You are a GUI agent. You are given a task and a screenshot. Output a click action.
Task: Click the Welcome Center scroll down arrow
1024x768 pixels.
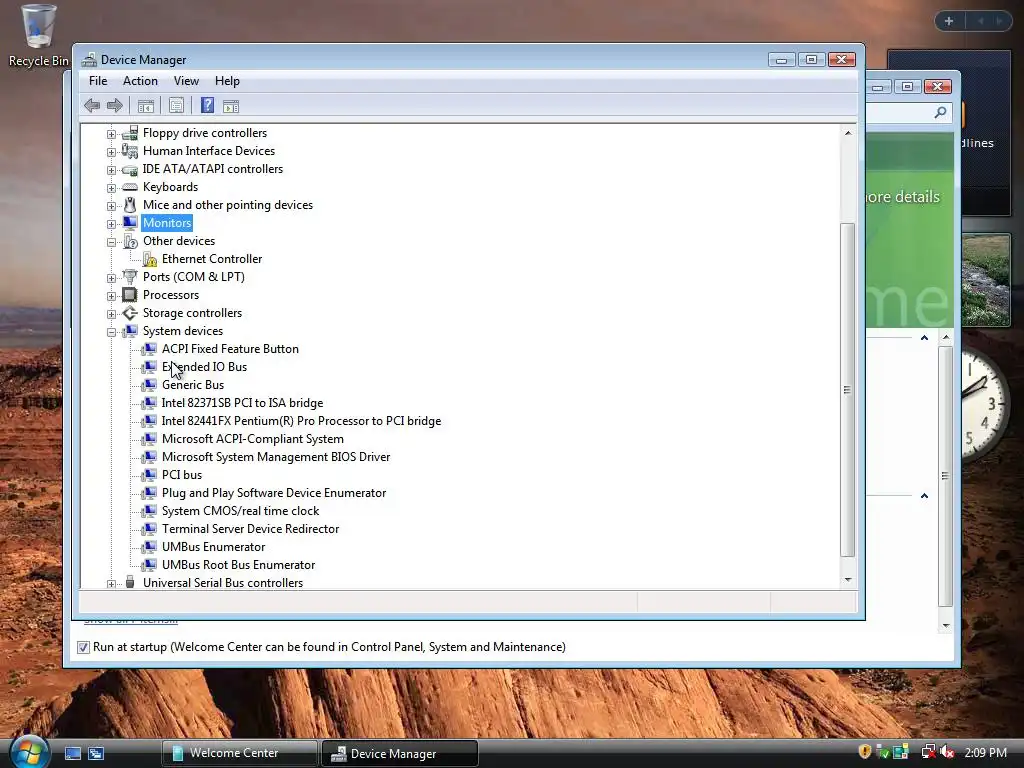(x=946, y=626)
